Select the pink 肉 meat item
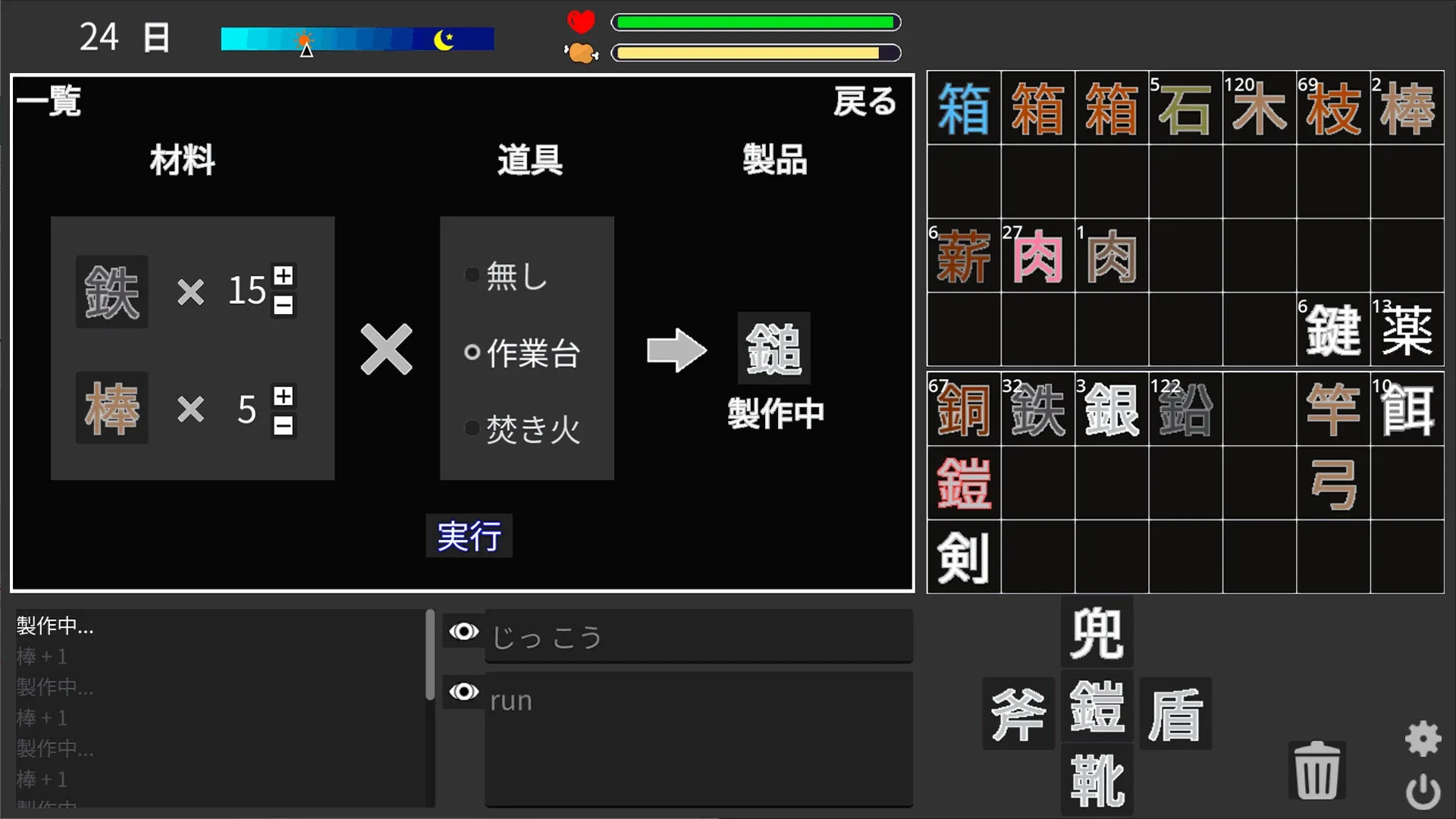This screenshot has height=819, width=1456. tap(1037, 256)
